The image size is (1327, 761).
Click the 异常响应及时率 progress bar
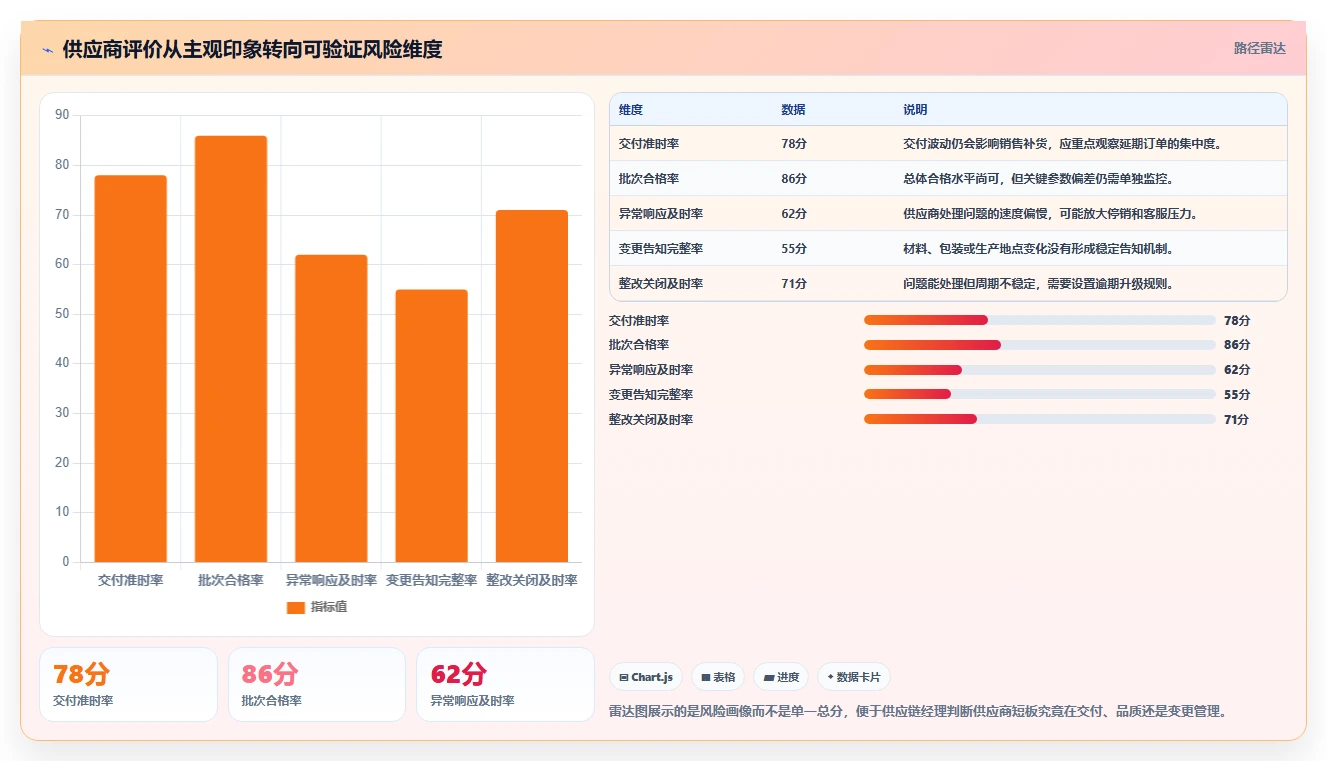pyautogui.click(x=1040, y=370)
